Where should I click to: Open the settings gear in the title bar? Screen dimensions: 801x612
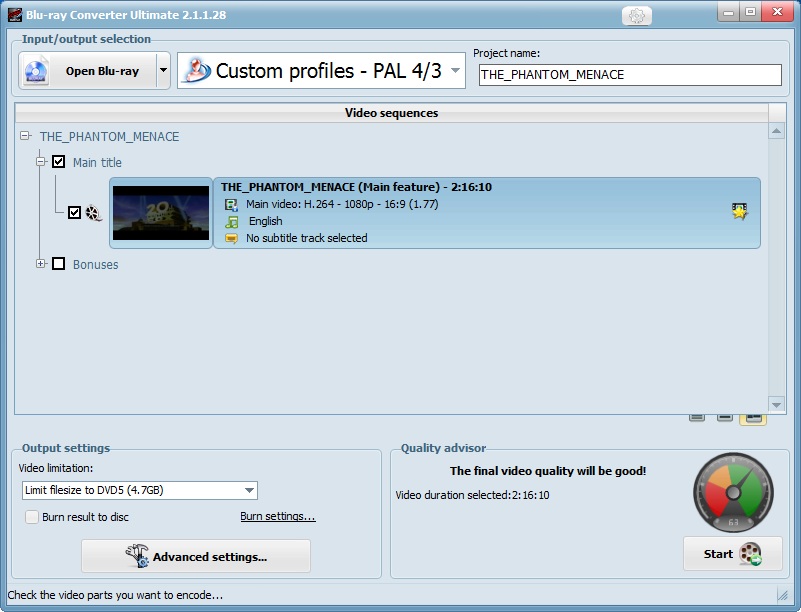tap(637, 16)
